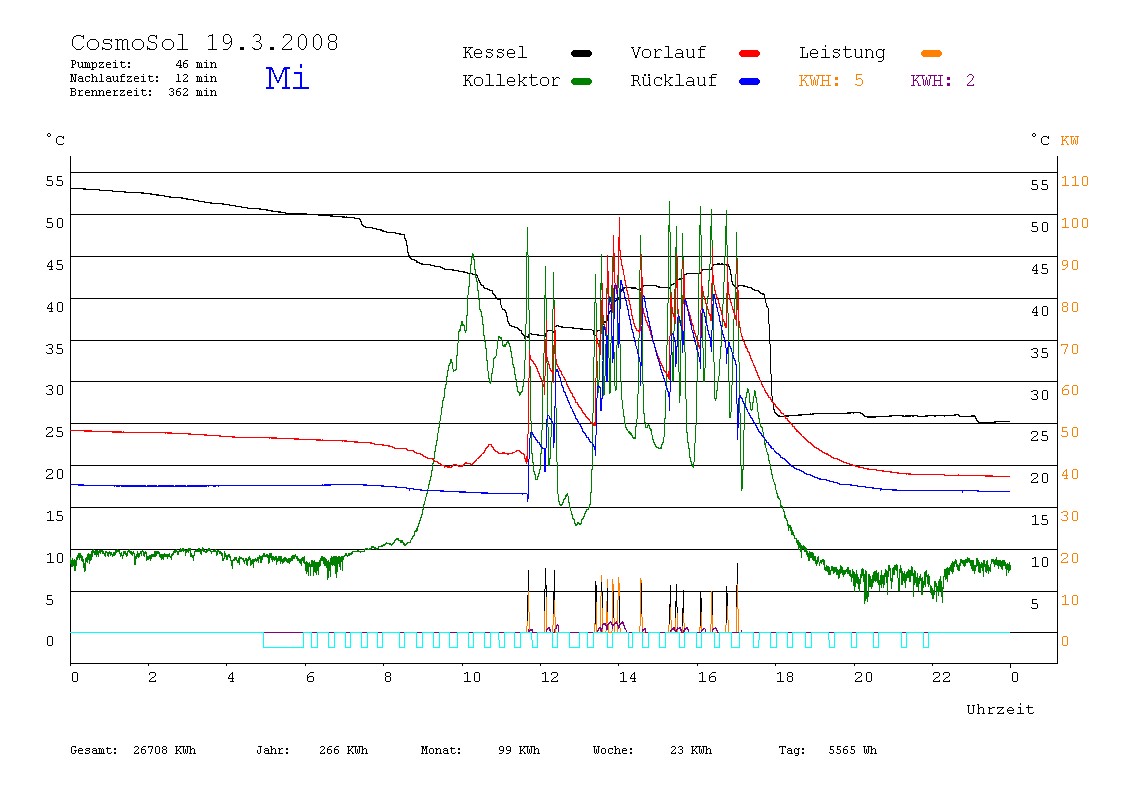
Task: Click the "Pumpzeit:" label
Action: tap(101, 64)
